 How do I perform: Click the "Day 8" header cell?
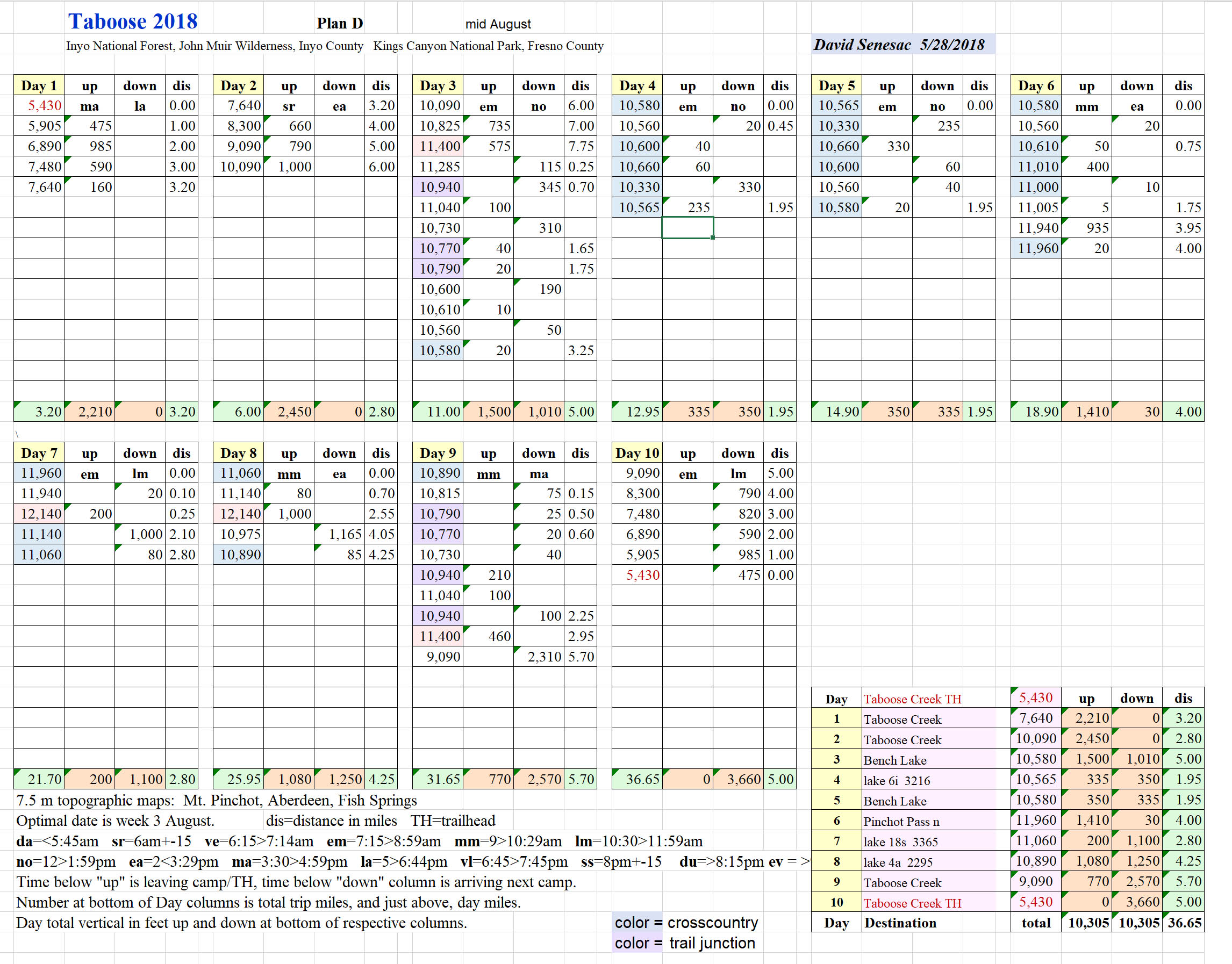(238, 452)
